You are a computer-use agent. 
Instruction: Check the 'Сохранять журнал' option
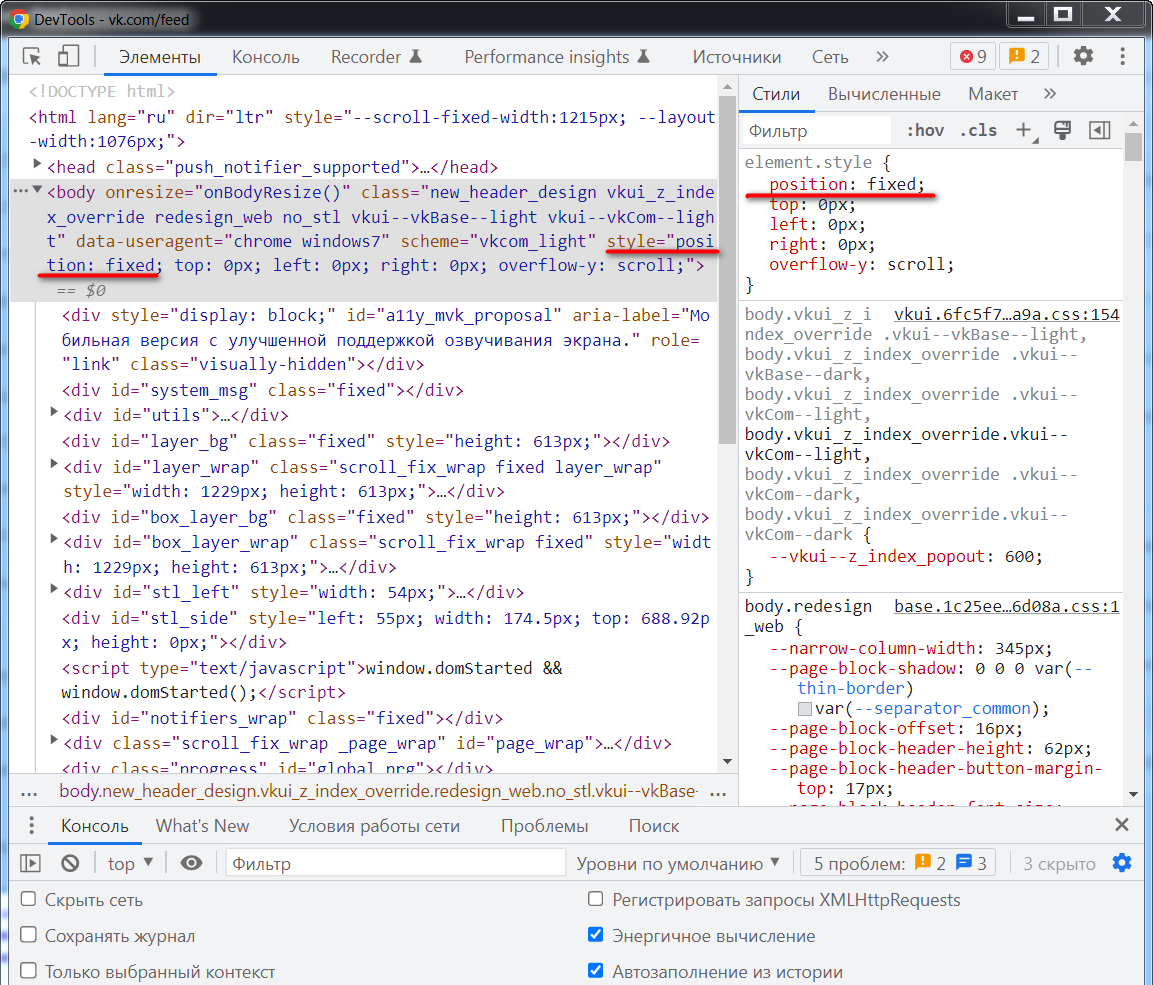[29, 936]
